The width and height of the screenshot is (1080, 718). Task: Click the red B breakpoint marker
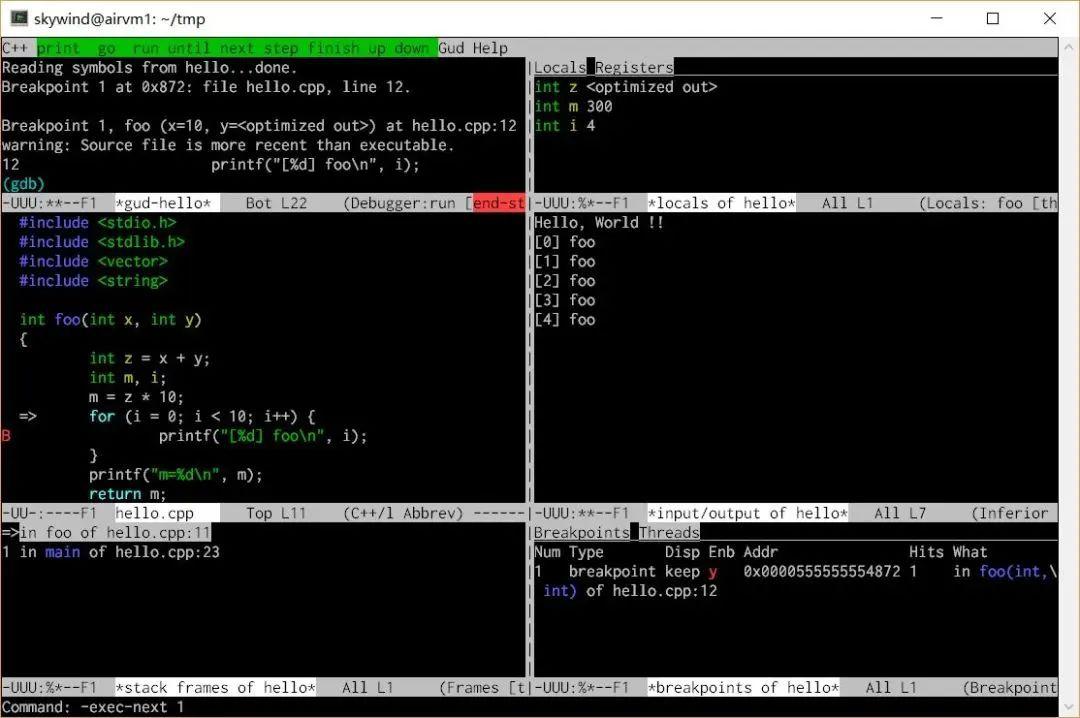pos(6,436)
